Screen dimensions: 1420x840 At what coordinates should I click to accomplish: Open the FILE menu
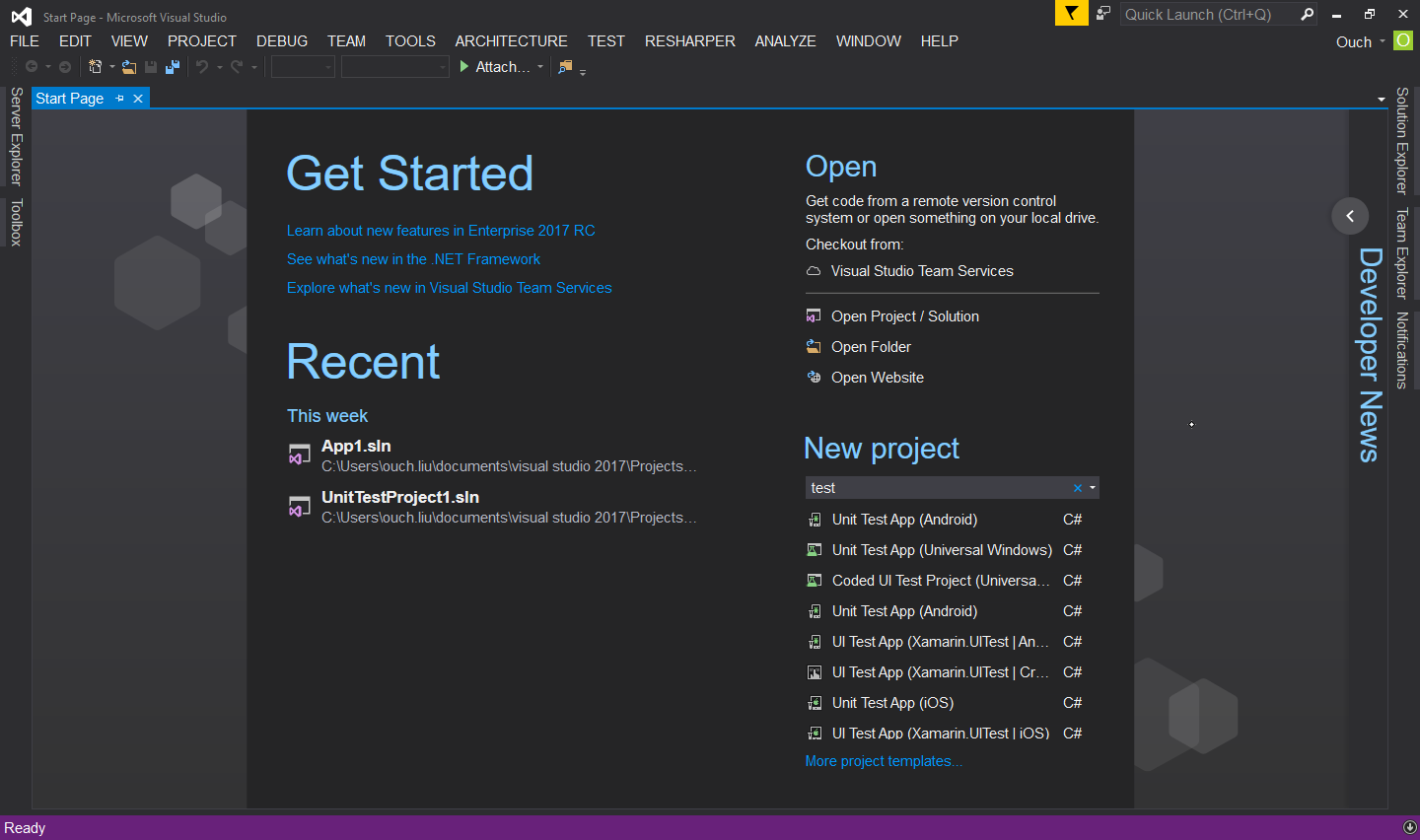coord(25,41)
